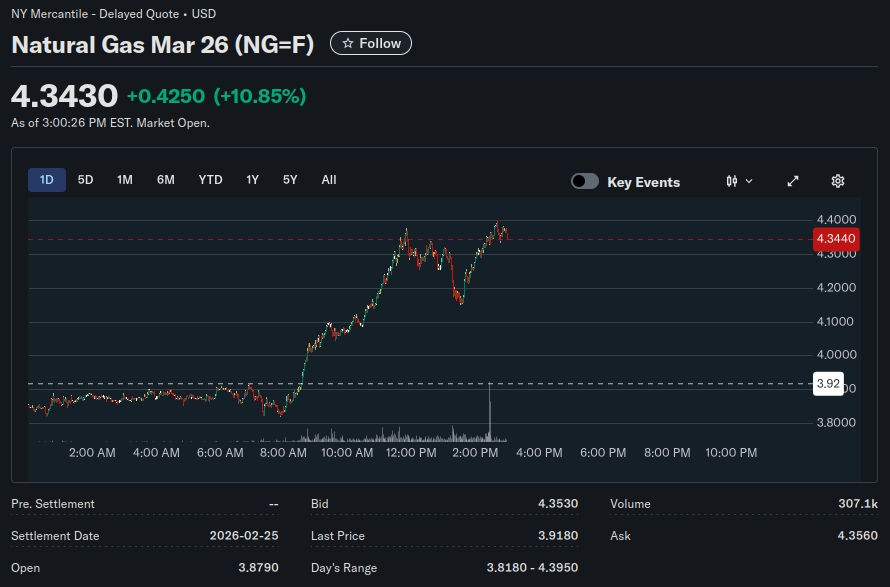Select the 1D time range tab
The width and height of the screenshot is (890, 587).
pyautogui.click(x=47, y=180)
